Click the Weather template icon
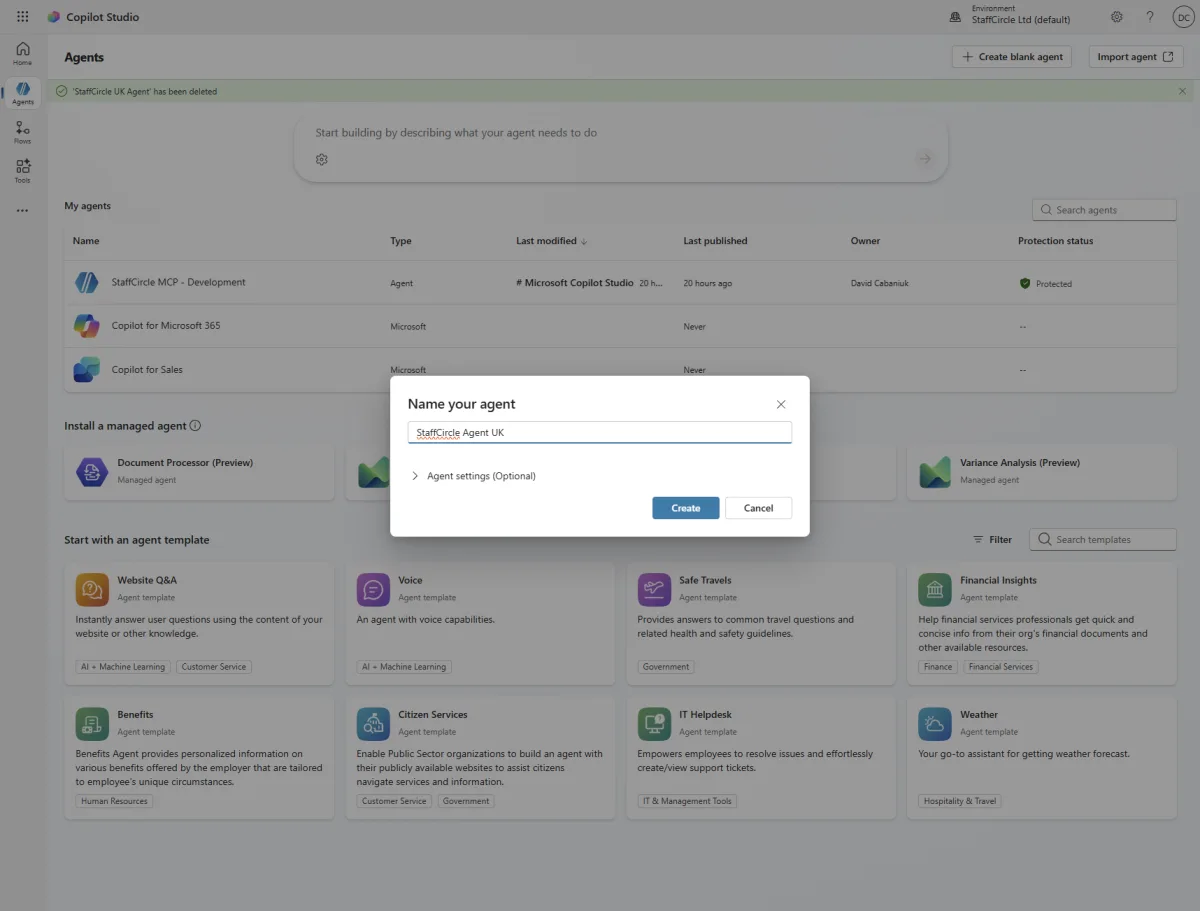 point(935,723)
